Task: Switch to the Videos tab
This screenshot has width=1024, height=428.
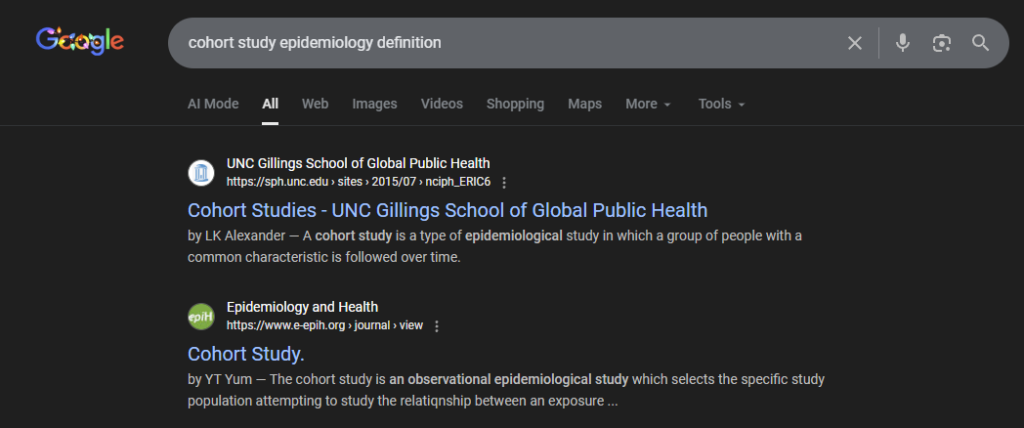Action: (x=441, y=104)
